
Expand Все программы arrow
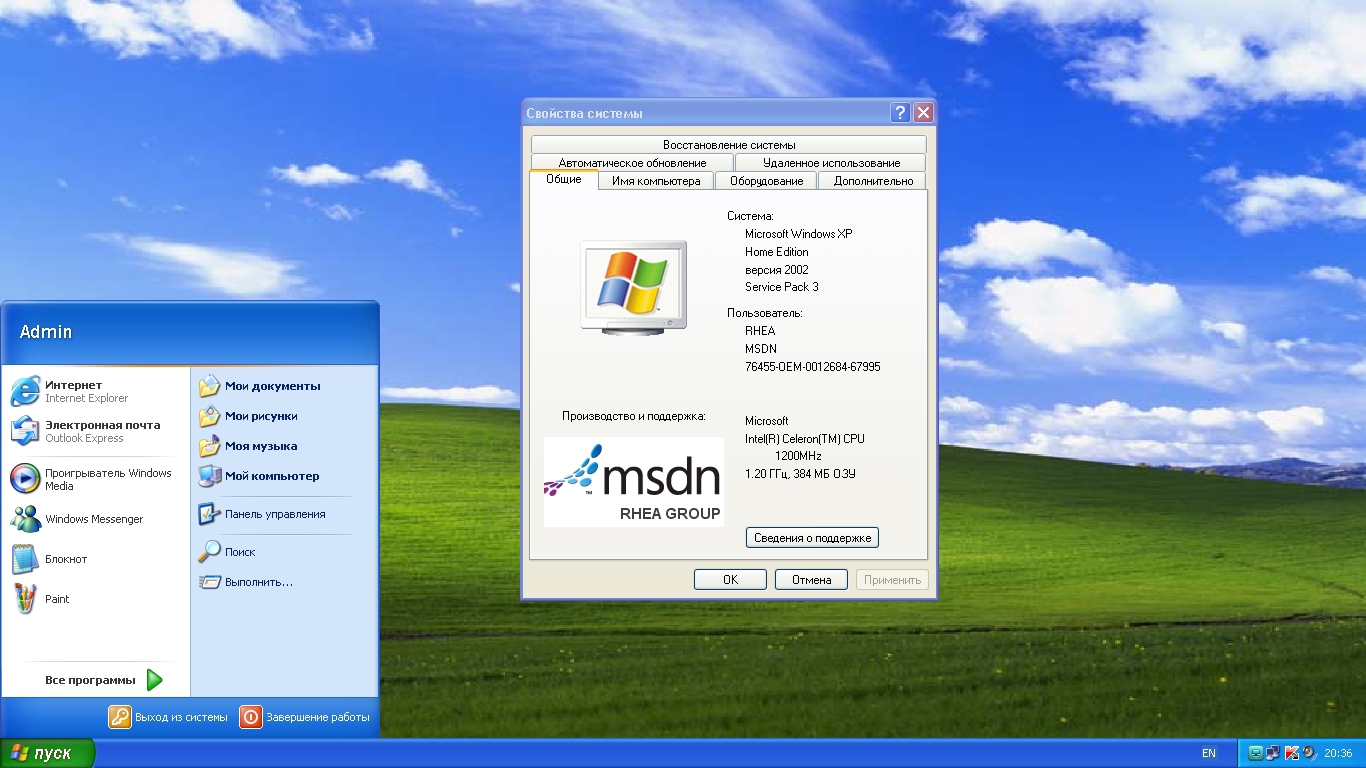click(154, 680)
